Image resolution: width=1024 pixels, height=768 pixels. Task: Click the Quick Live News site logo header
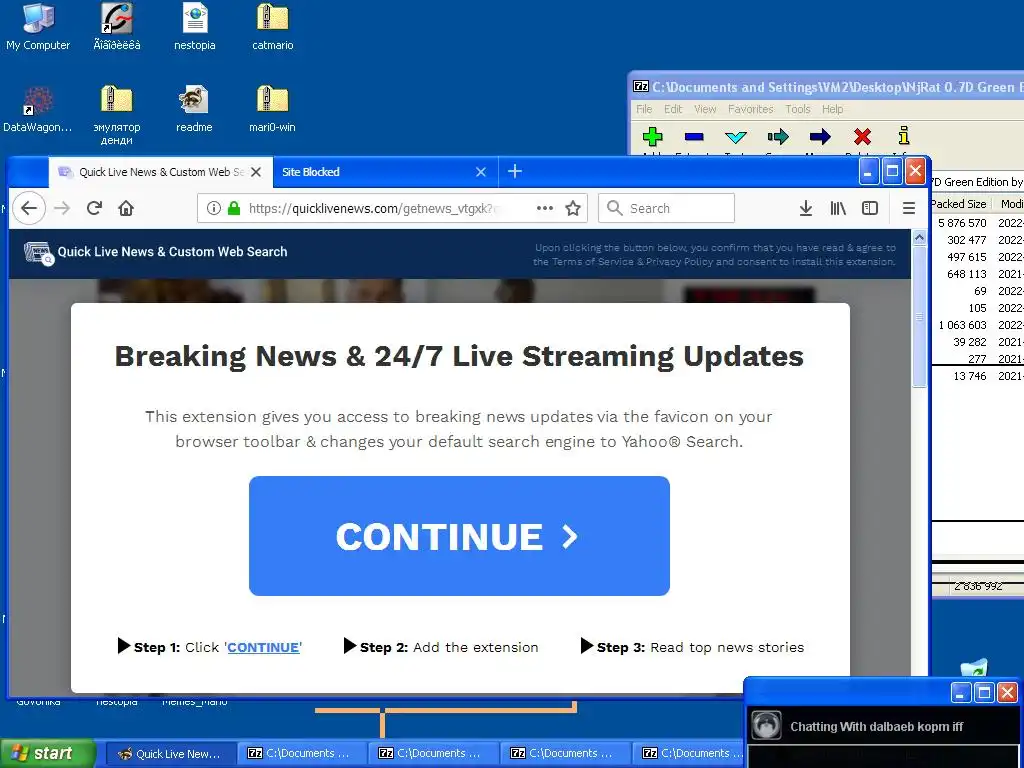pos(155,252)
